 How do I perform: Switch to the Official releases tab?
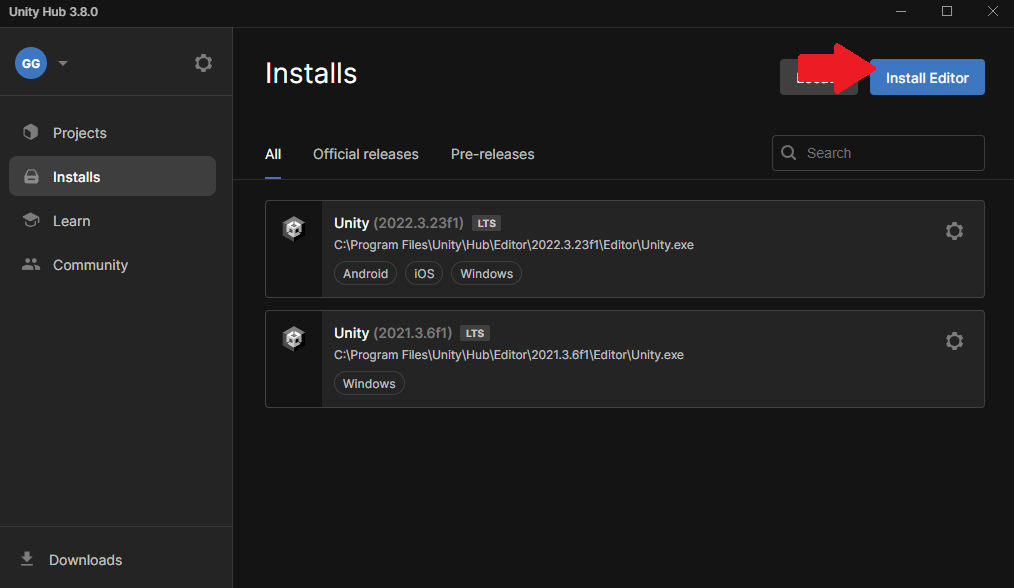point(365,154)
